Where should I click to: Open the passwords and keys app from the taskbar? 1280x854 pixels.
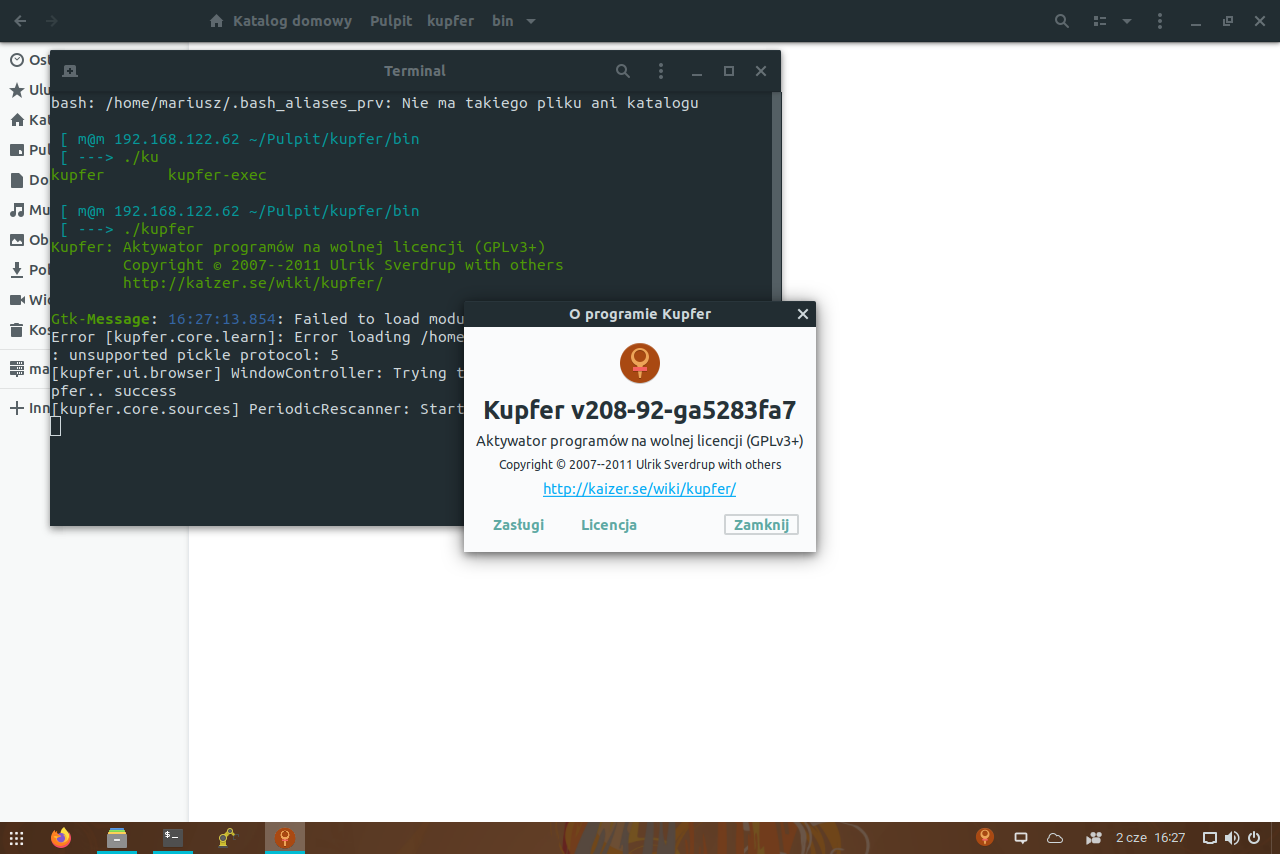tap(228, 837)
